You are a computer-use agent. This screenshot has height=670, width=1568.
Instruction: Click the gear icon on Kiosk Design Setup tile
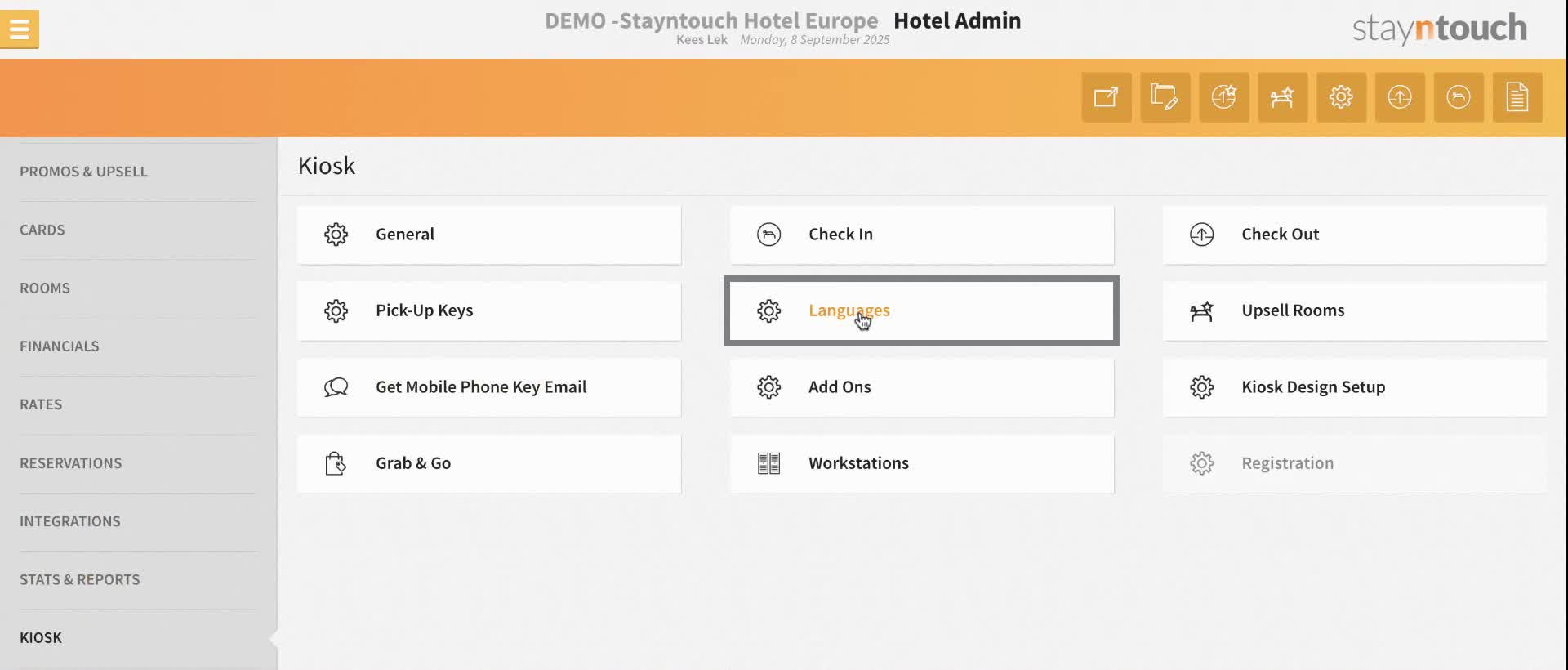point(1201,387)
